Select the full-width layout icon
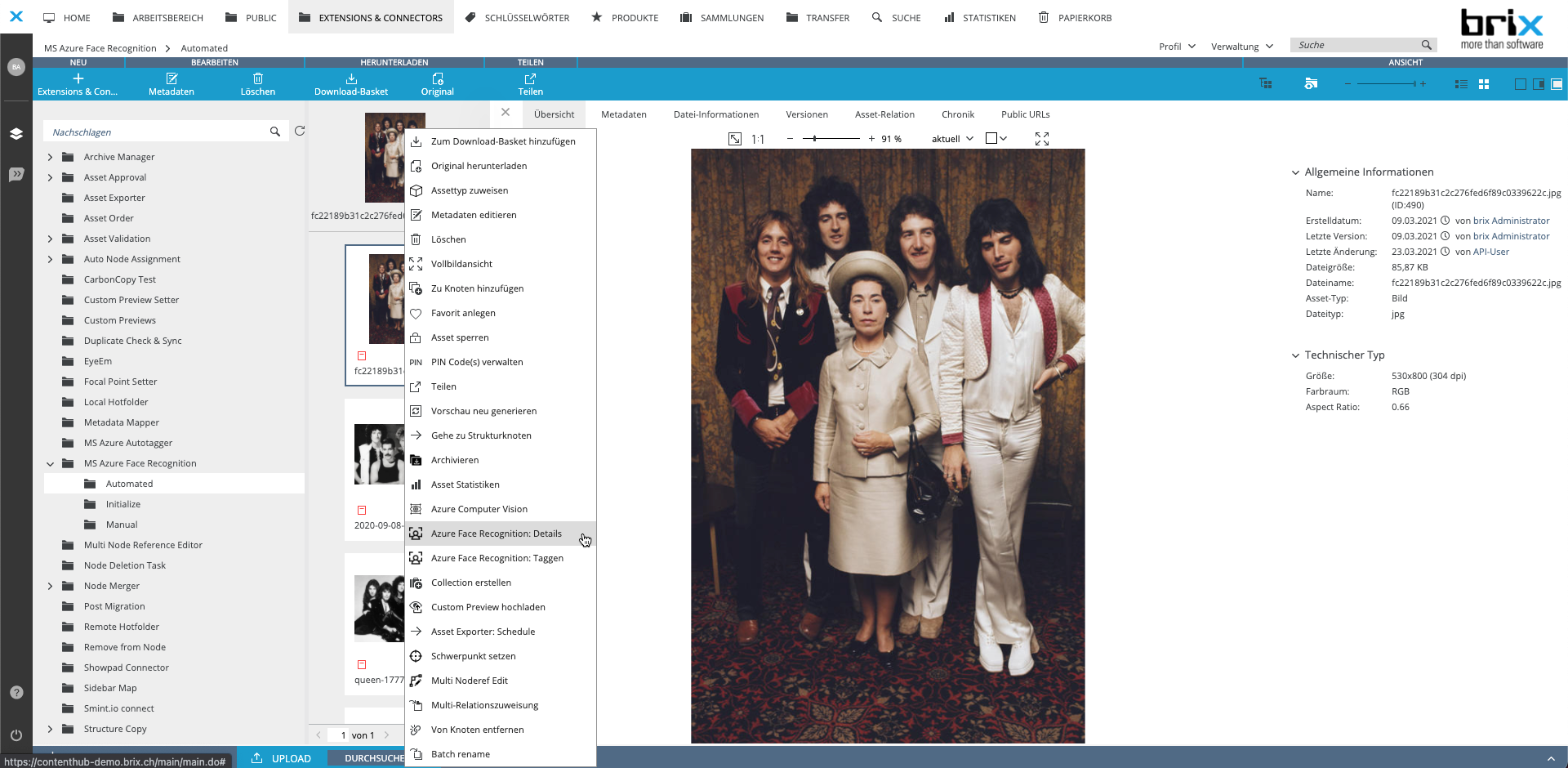 pos(1557,84)
